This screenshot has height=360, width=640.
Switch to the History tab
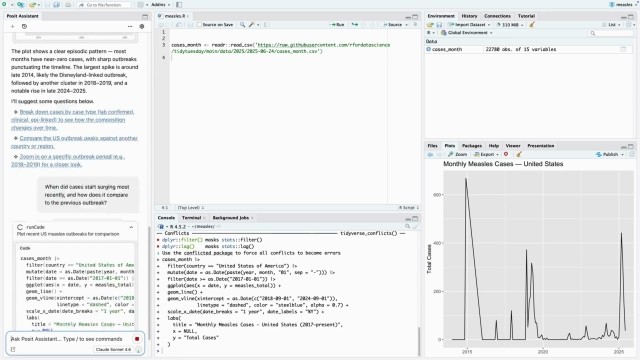(x=469, y=16)
